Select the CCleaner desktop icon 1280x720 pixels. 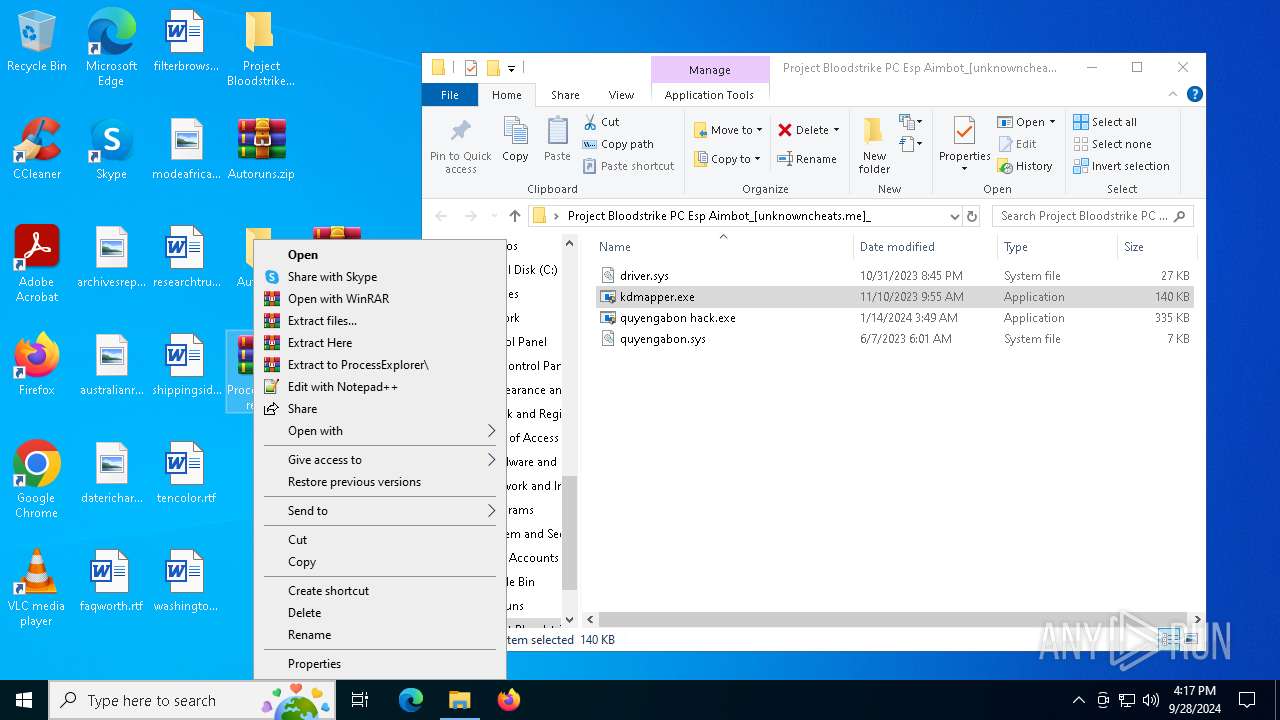pyautogui.click(x=37, y=148)
